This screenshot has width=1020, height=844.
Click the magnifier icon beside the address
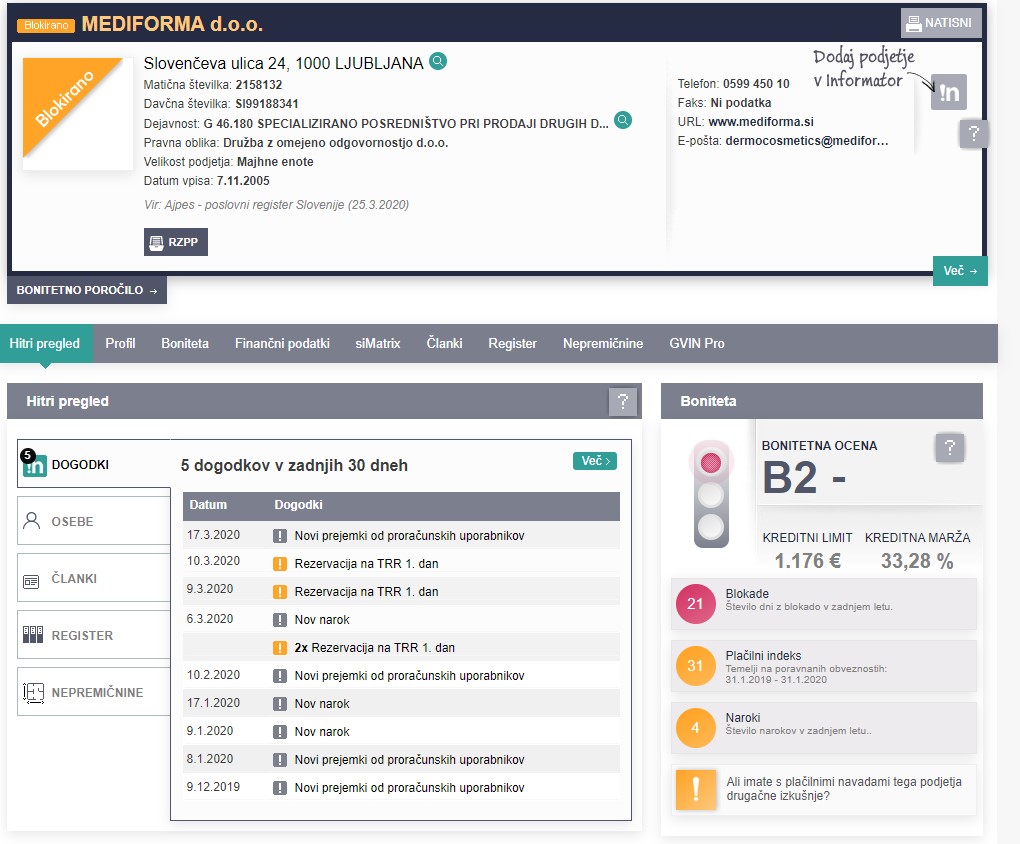pyautogui.click(x=438, y=62)
